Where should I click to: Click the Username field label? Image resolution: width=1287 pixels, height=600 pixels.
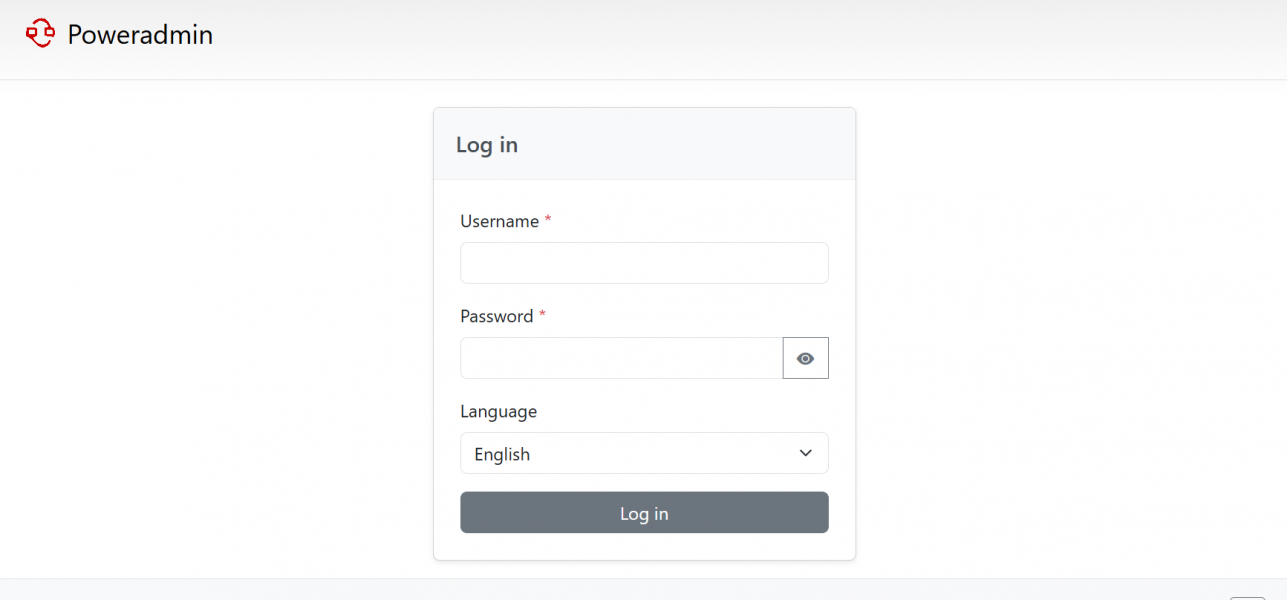499,221
